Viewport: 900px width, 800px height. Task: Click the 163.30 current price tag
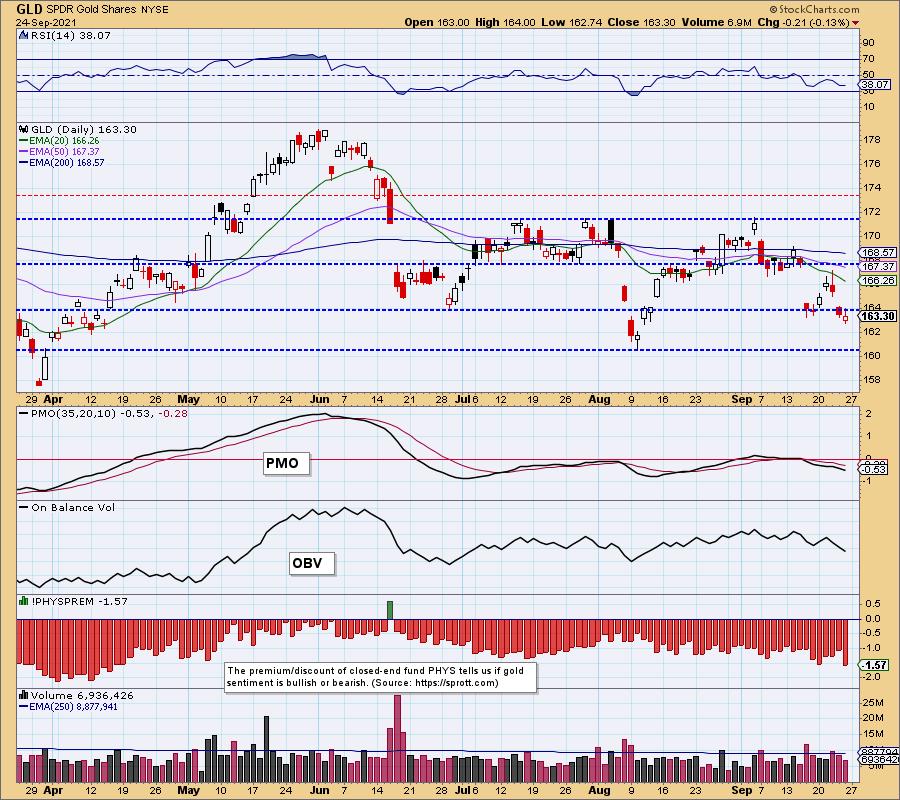(878, 316)
